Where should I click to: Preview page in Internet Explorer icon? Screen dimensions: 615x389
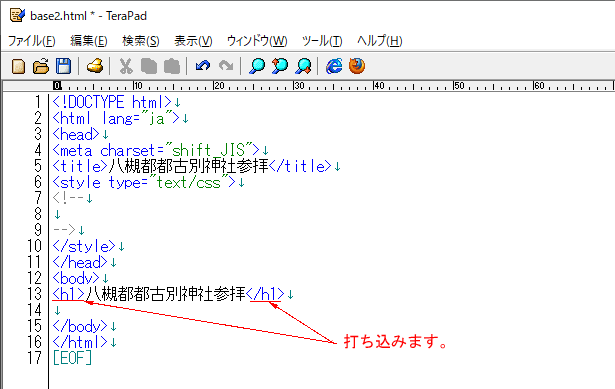pyautogui.click(x=334, y=66)
